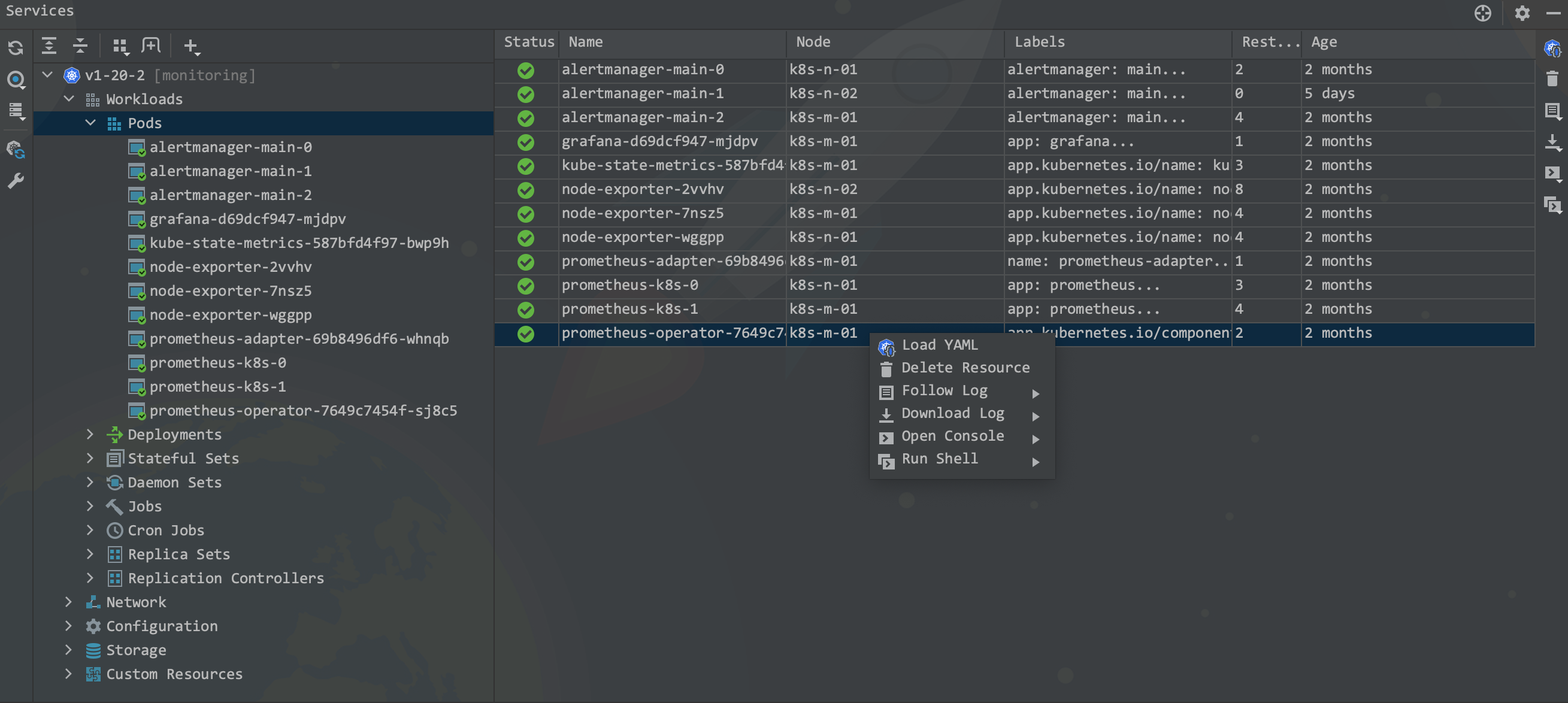
Task: Click the wrench icon in the left sidebar
Action: coord(16,181)
